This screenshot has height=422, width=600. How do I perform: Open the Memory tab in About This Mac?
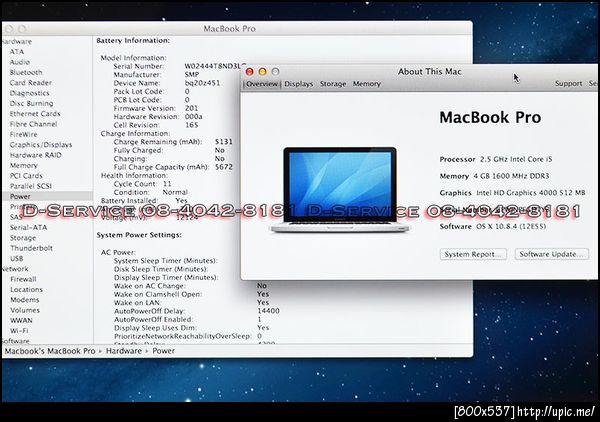[367, 84]
